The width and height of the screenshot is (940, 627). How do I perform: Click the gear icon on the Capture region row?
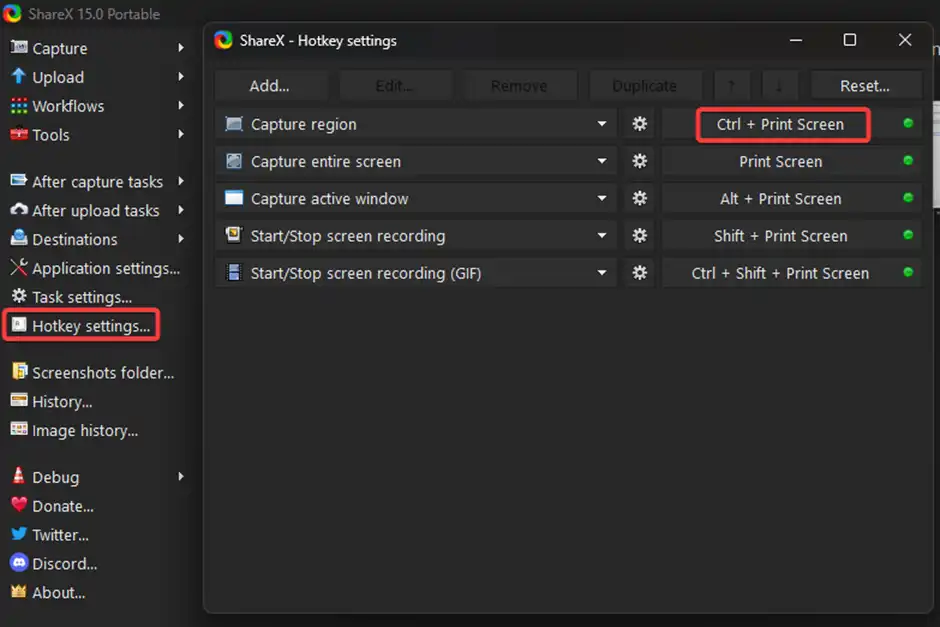639,124
